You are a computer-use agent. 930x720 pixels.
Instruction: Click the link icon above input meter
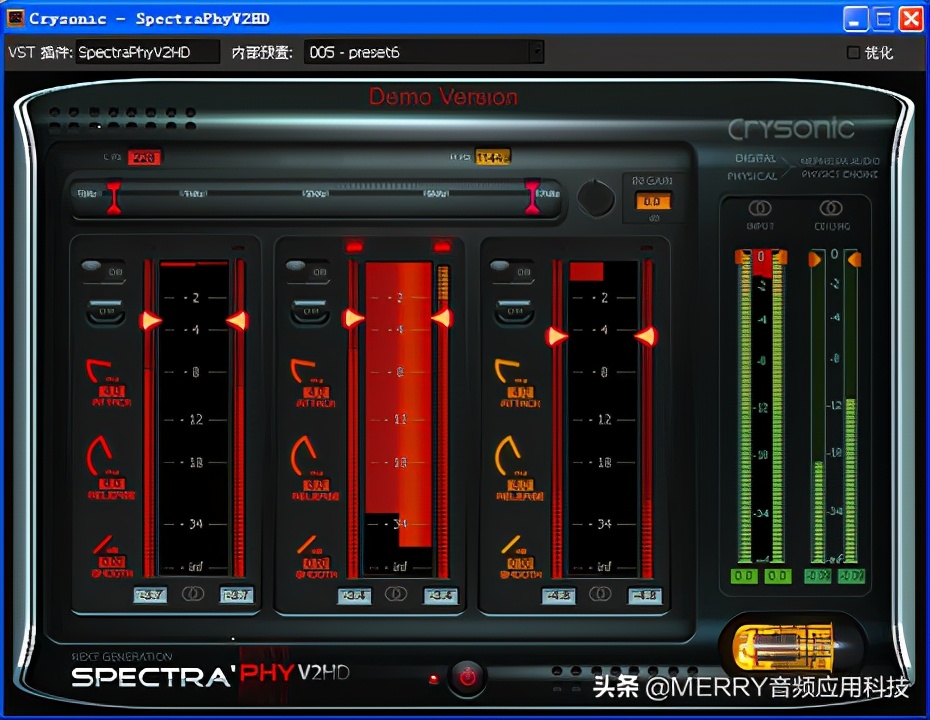[760, 208]
